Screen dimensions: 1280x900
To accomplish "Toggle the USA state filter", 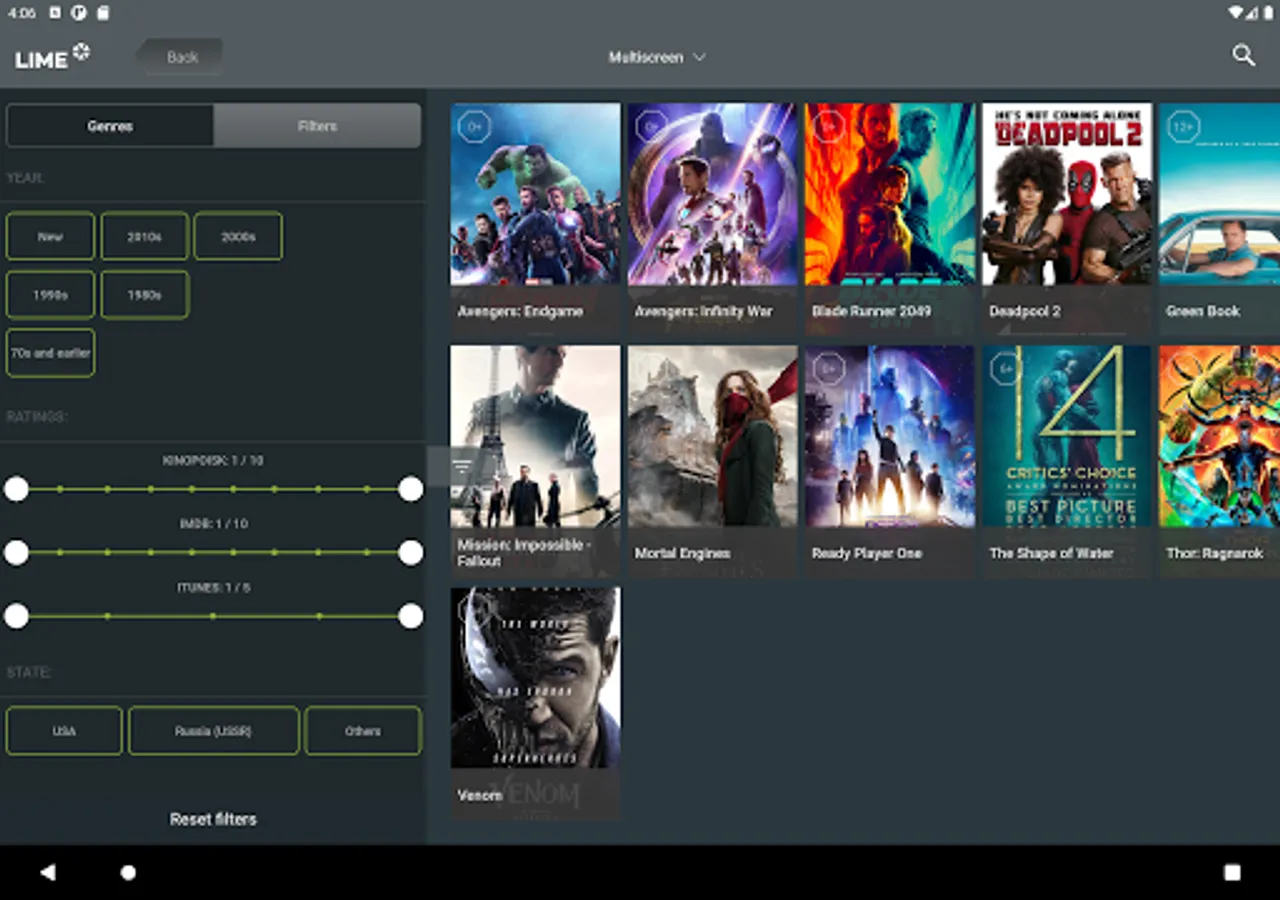I will 64,731.
